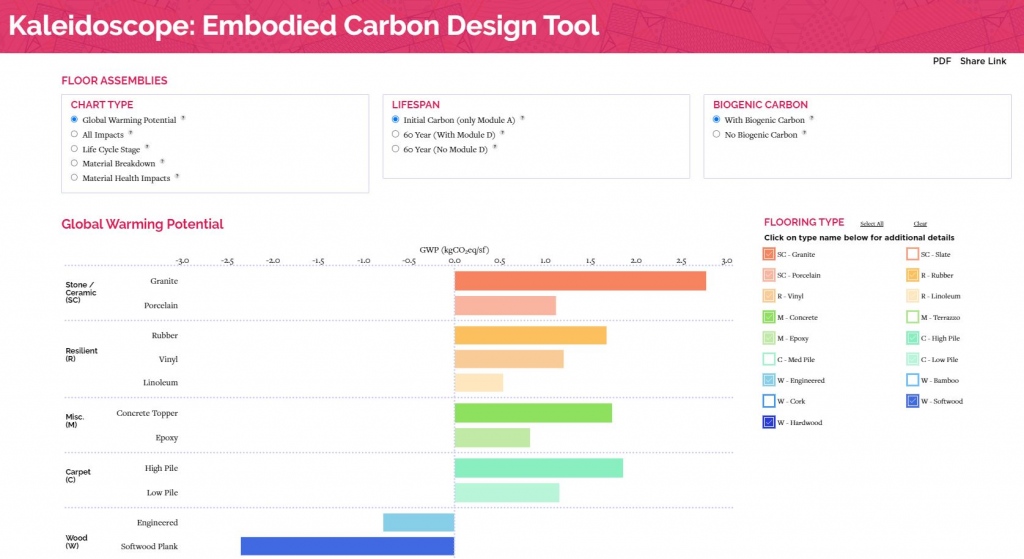
Task: Click Select All flooring types
Action: [872, 224]
